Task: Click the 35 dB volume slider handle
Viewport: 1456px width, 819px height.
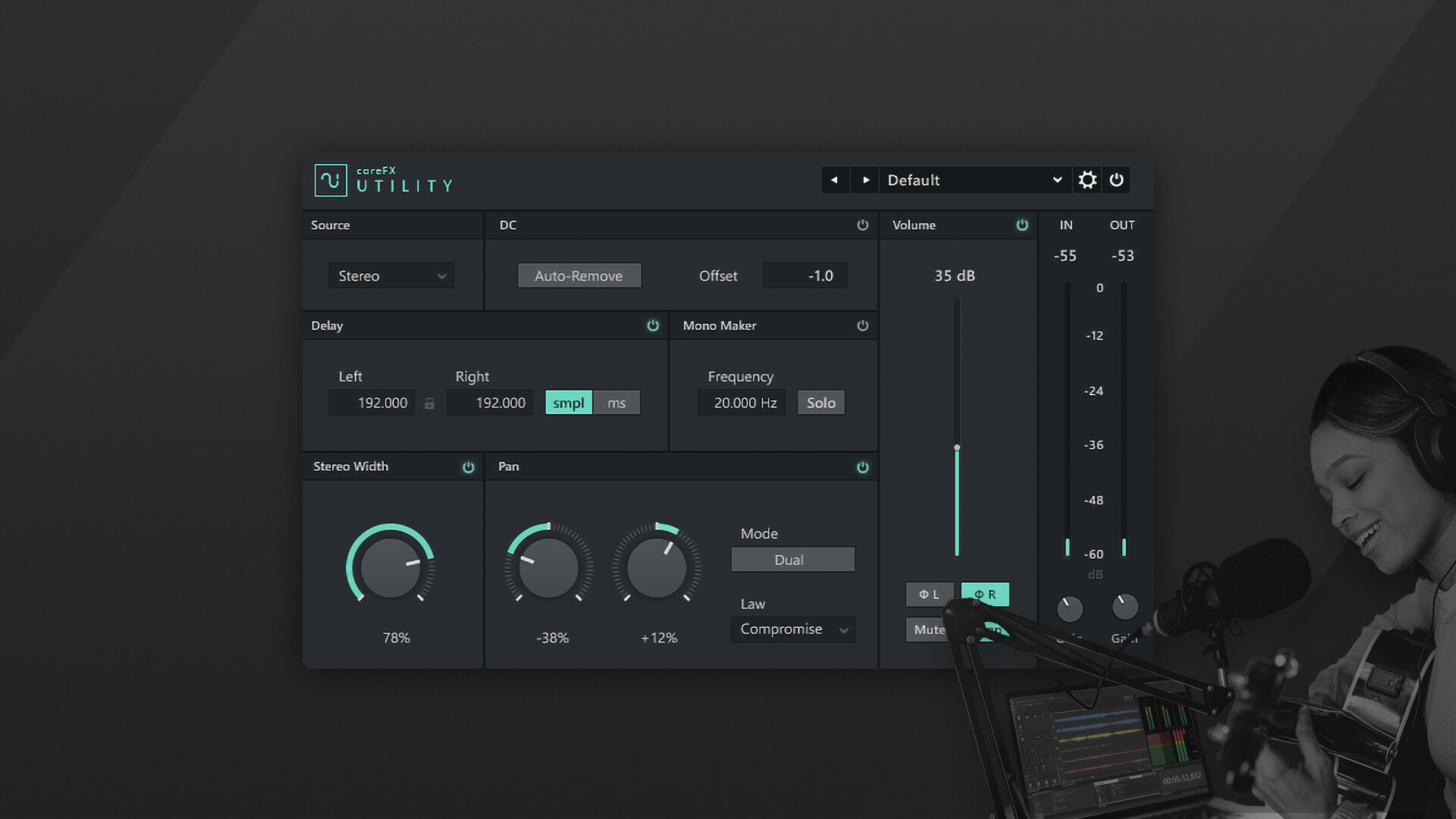Action: tap(957, 447)
